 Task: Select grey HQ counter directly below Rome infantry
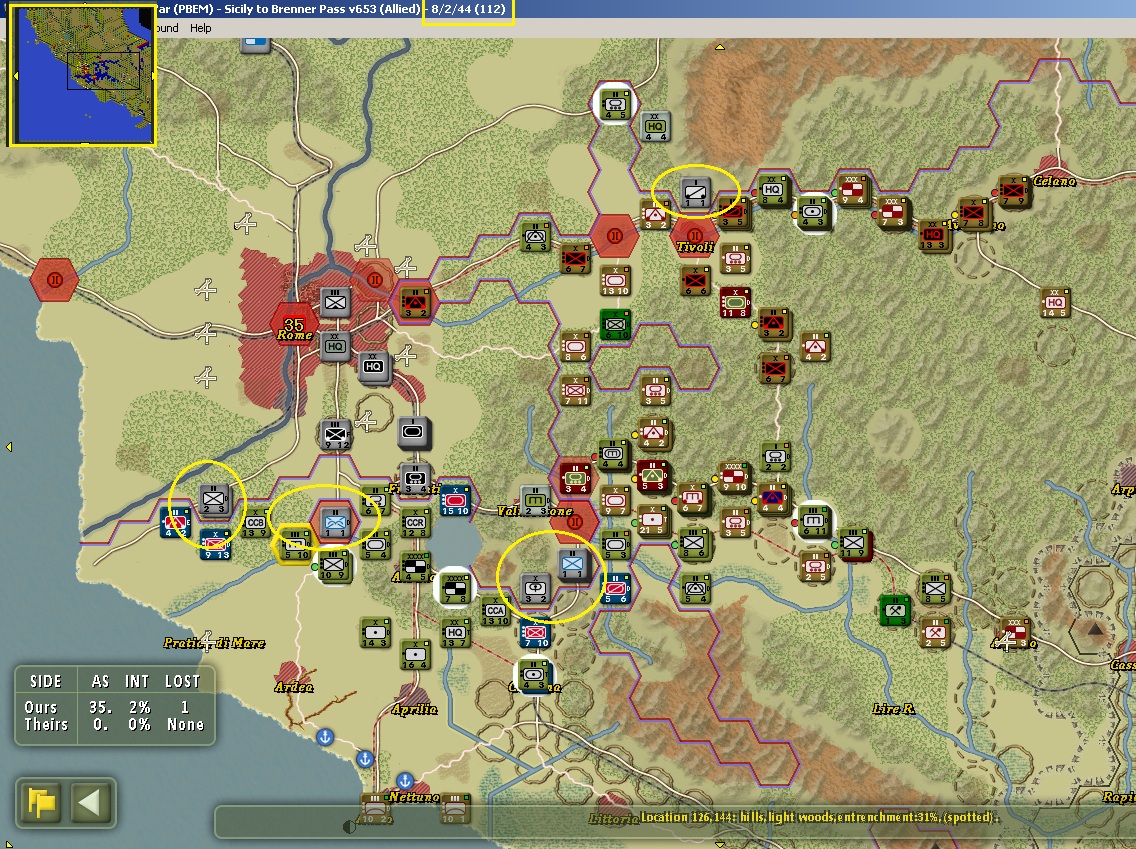click(x=335, y=347)
